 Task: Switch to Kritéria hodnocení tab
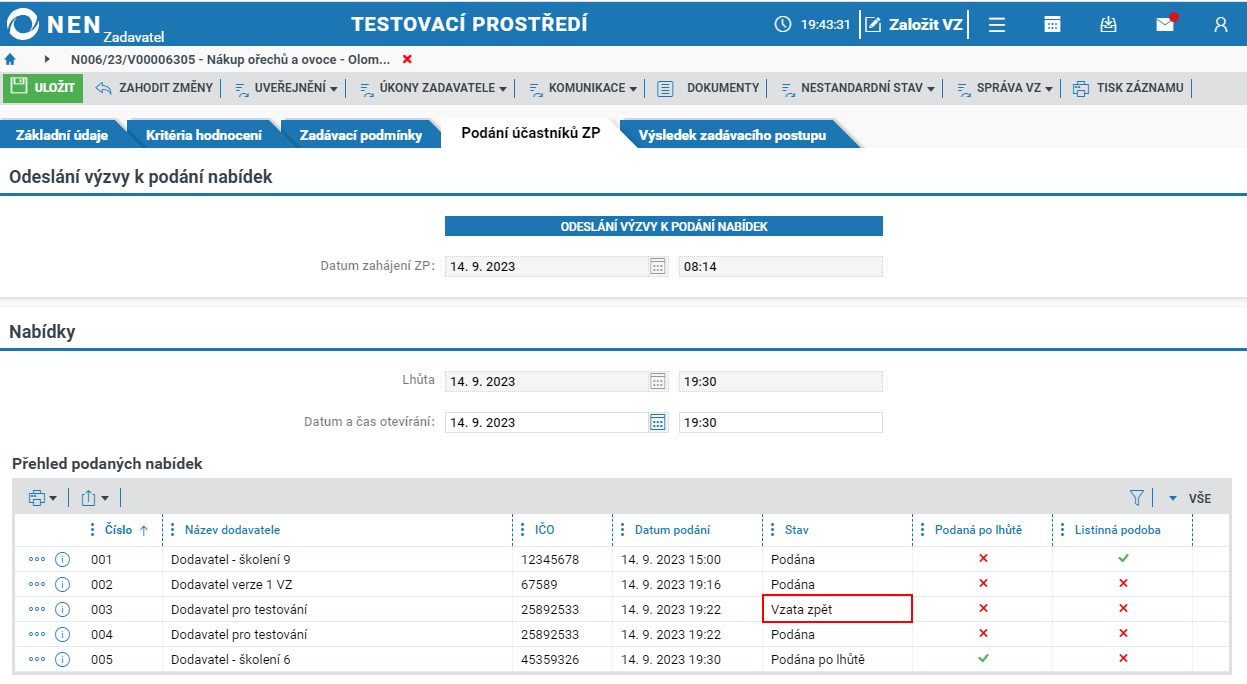click(x=204, y=135)
